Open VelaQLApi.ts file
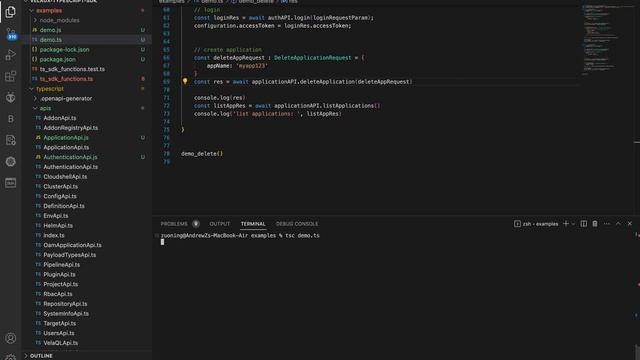This screenshot has width=640, height=360. (x=60, y=343)
